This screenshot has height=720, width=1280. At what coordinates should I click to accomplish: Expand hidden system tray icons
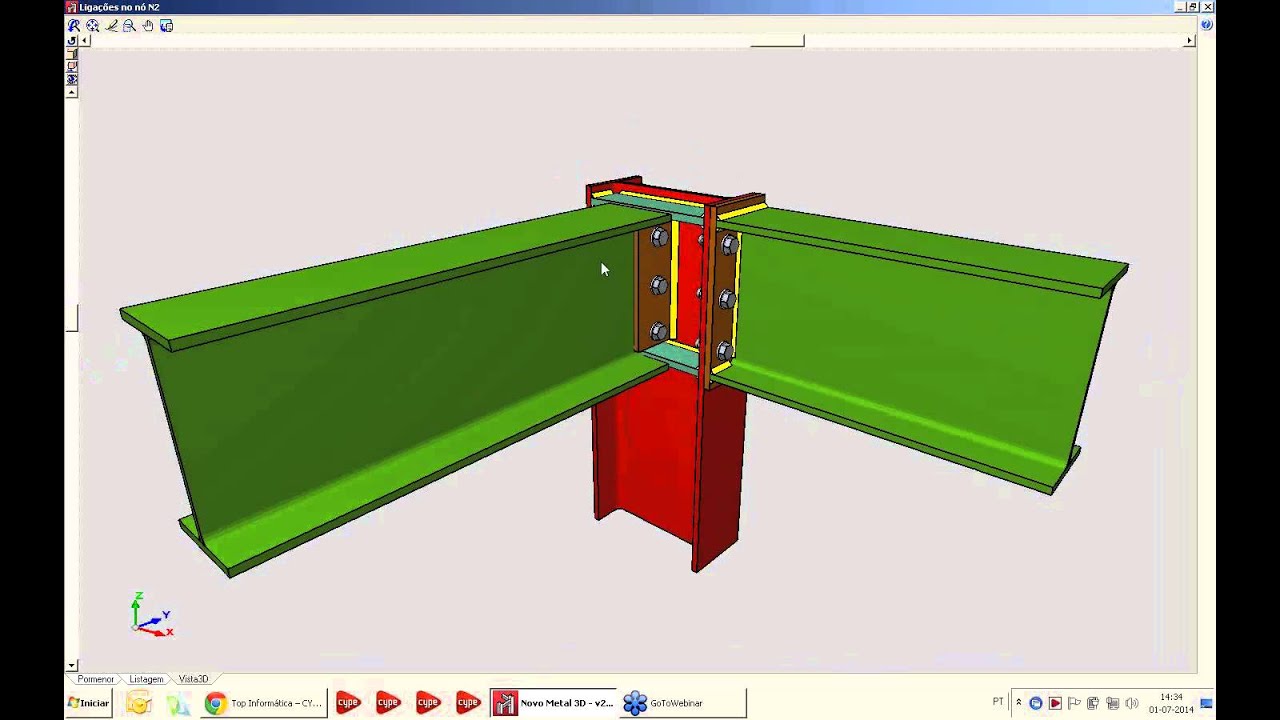pos(1018,703)
